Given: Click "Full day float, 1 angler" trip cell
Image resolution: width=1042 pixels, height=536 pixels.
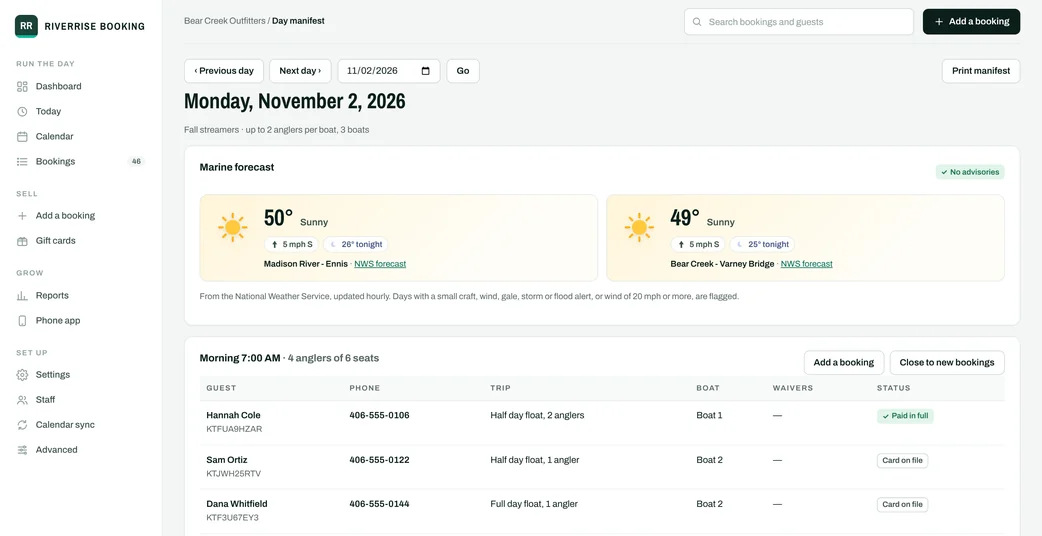Looking at the screenshot, I should pyautogui.click(x=534, y=504).
